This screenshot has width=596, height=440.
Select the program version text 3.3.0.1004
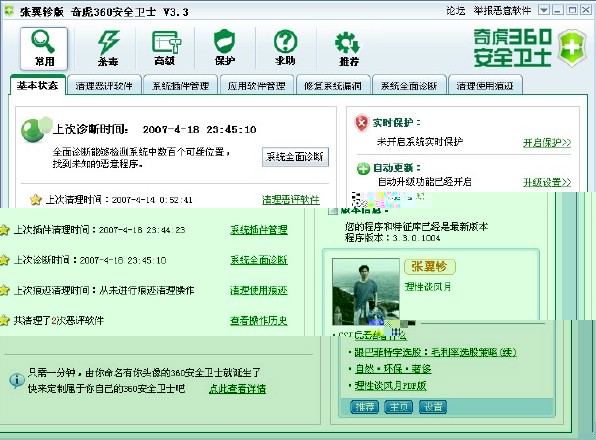pyautogui.click(x=416, y=238)
